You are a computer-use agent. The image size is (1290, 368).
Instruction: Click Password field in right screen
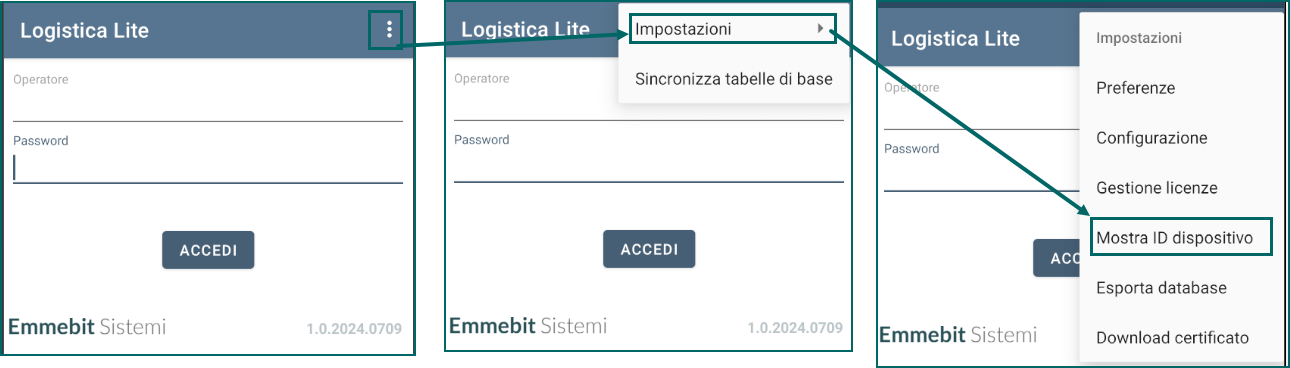pos(982,167)
